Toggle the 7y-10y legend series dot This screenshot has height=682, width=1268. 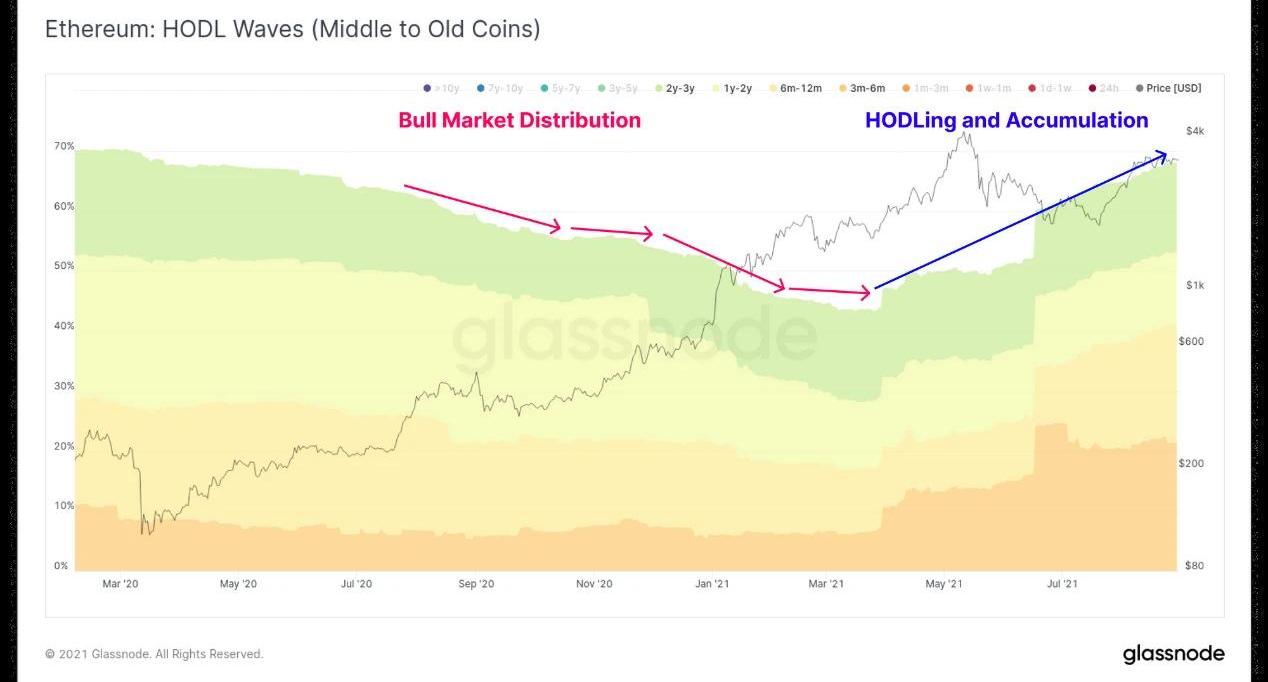481,88
